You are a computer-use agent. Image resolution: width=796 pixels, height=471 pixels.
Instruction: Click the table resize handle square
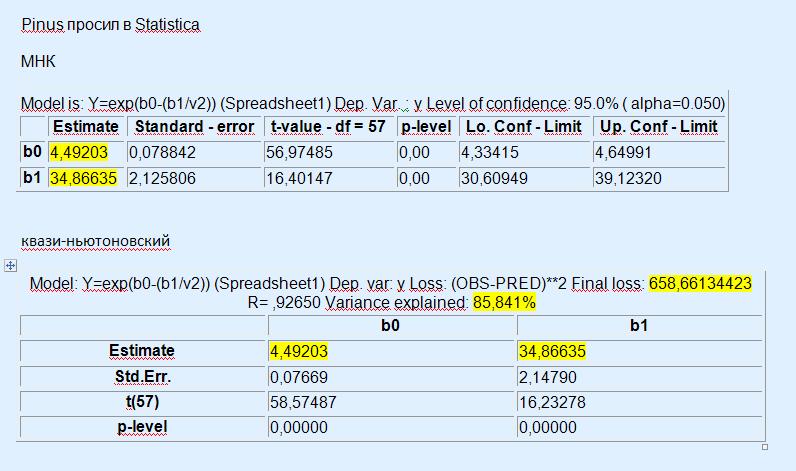tap(765, 447)
